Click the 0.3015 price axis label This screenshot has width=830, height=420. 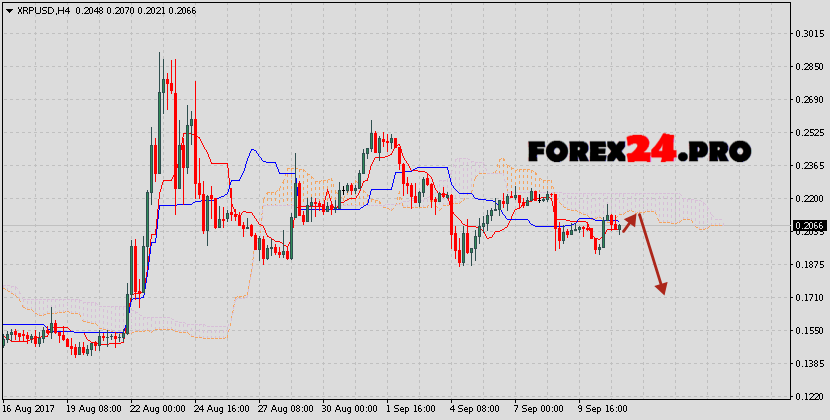(x=809, y=34)
